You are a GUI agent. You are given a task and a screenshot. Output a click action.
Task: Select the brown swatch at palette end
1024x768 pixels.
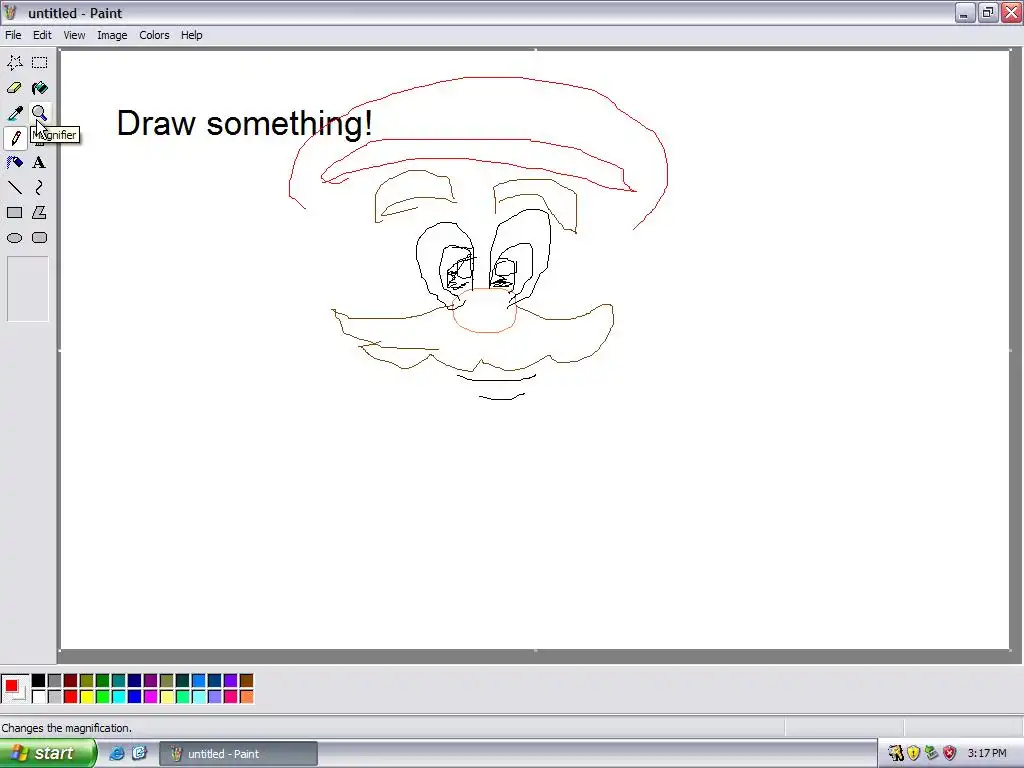coord(246,681)
